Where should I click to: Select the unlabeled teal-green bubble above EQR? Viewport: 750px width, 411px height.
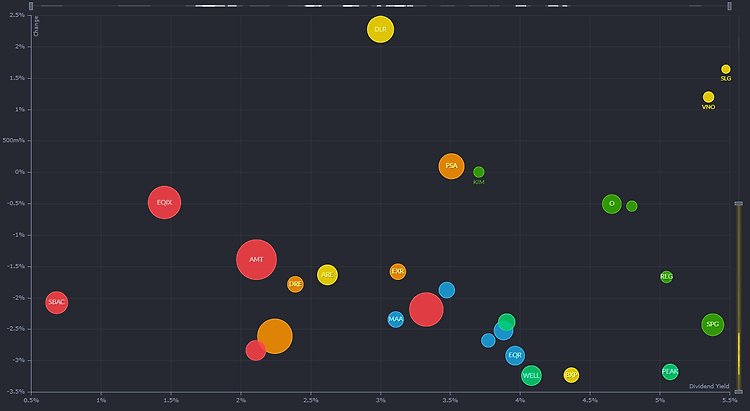(507, 322)
